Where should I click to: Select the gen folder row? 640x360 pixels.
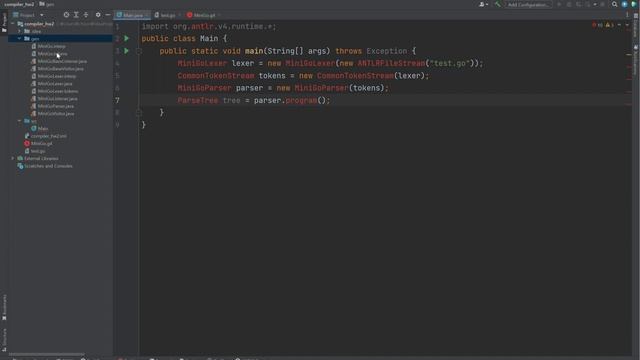click(60, 38)
